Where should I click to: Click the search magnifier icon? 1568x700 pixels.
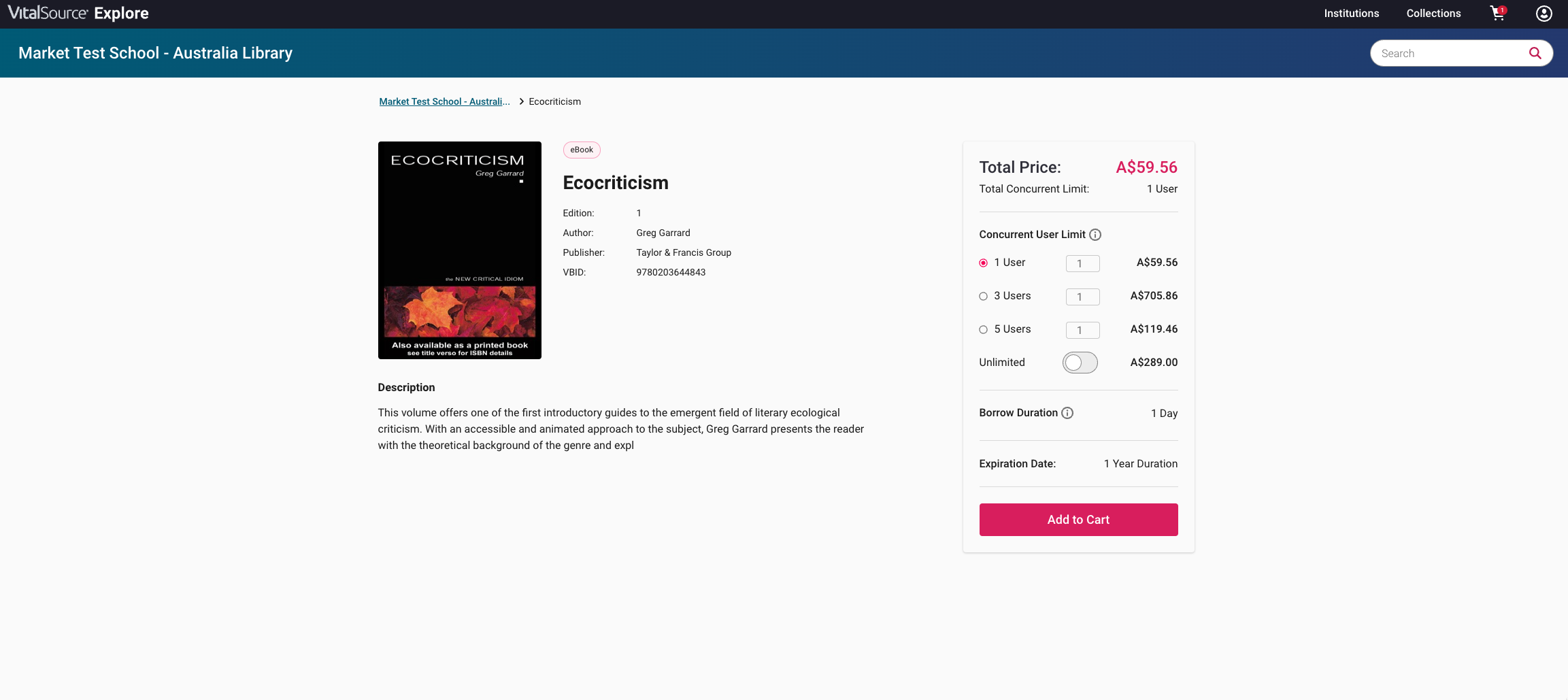pyautogui.click(x=1535, y=53)
